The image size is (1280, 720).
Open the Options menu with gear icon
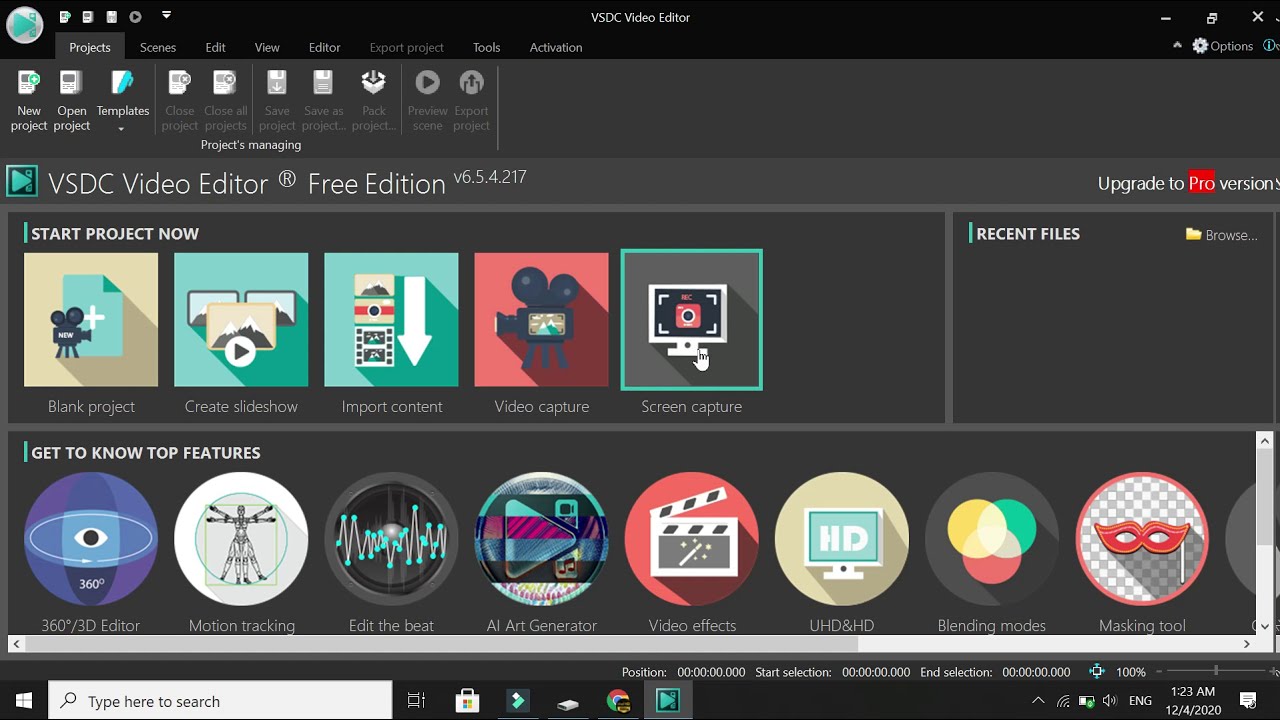point(1222,46)
